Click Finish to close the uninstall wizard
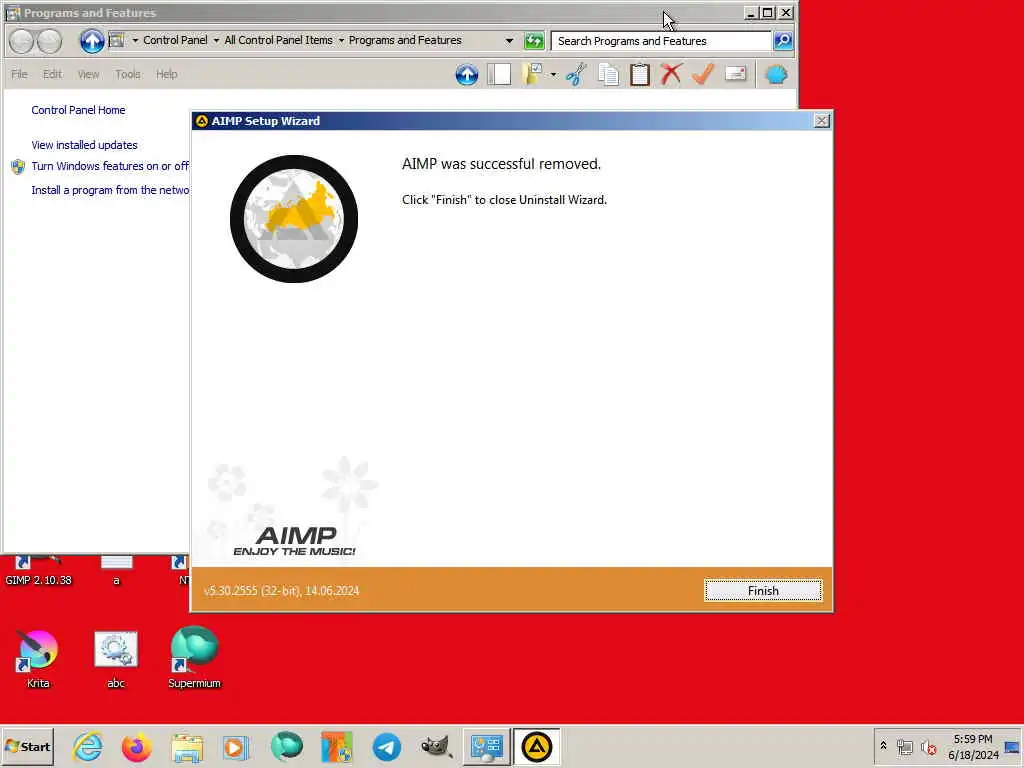This screenshot has width=1024, height=768. 763,590
